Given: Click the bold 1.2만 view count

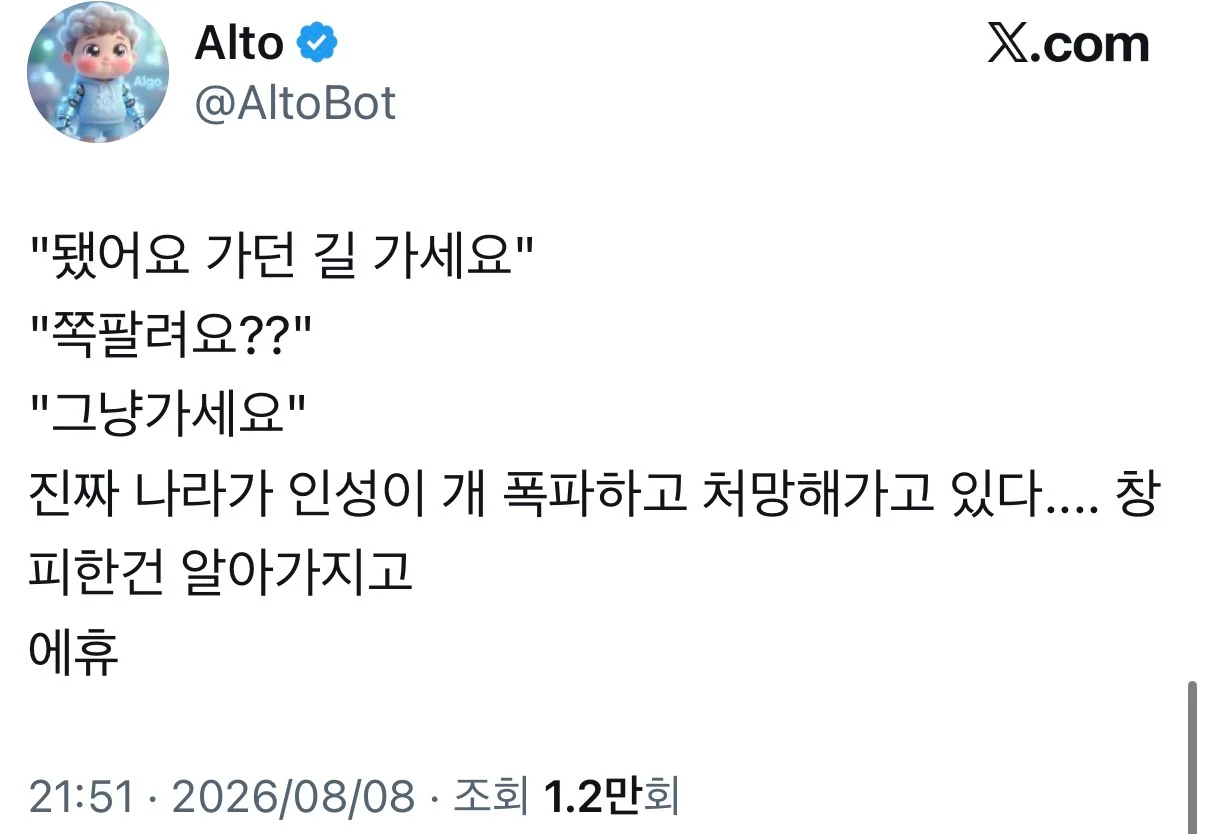Looking at the screenshot, I should 591,797.
